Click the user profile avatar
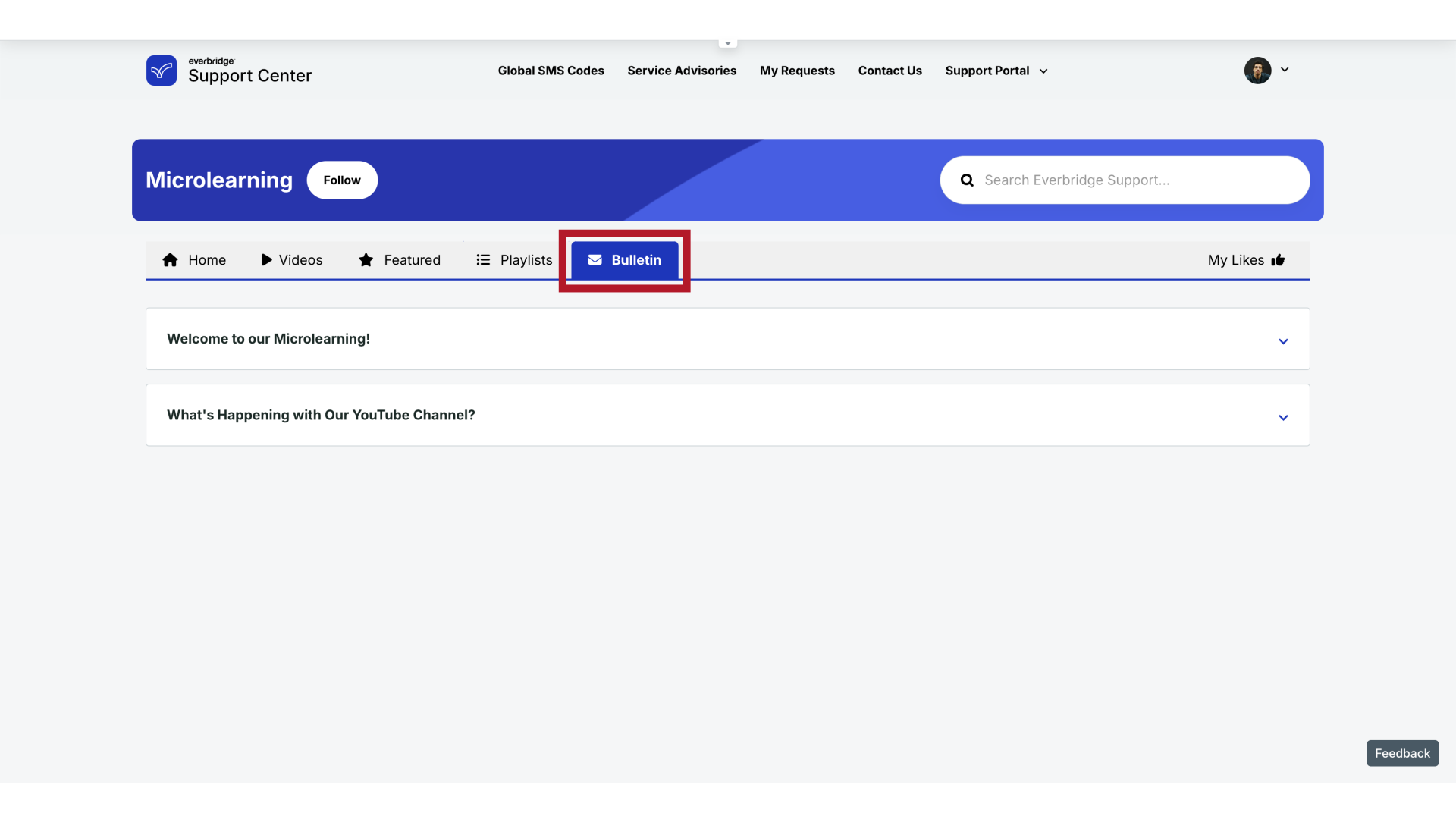 click(1257, 71)
